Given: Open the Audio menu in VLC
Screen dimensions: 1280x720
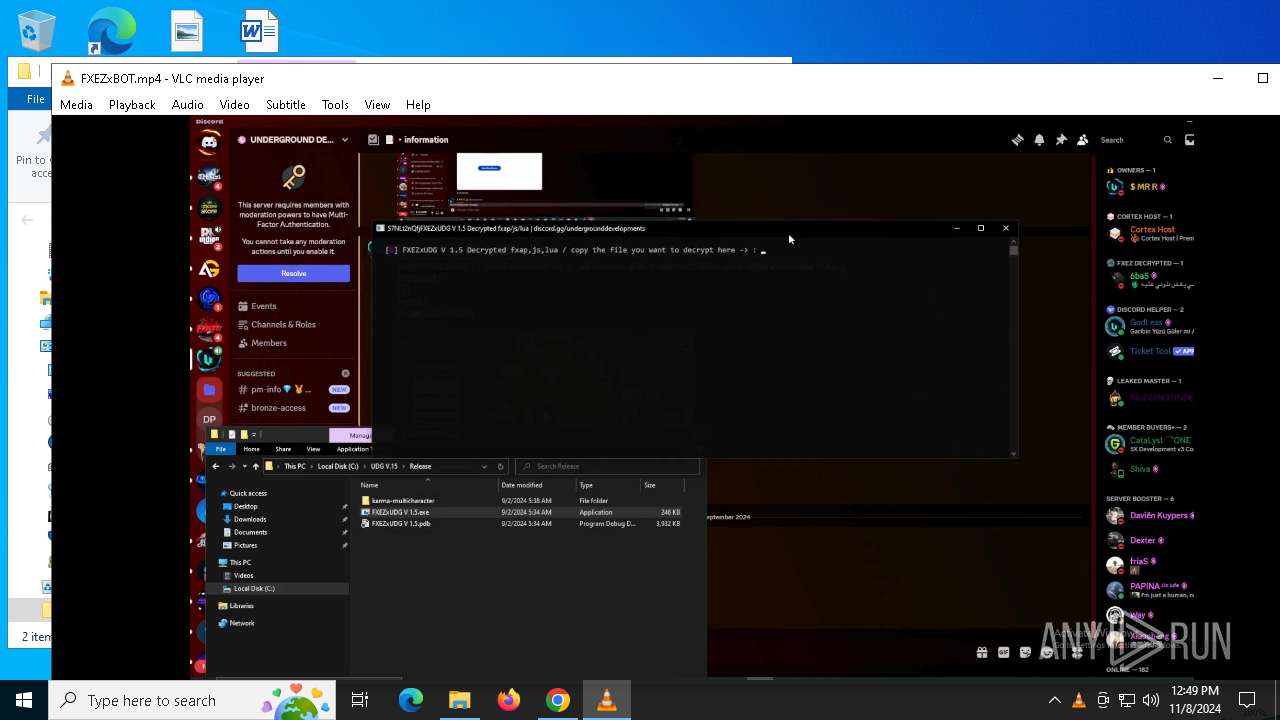Looking at the screenshot, I should click(x=187, y=104).
